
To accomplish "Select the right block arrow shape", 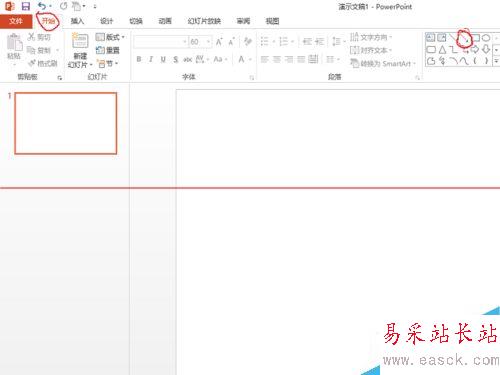I will (475, 50).
